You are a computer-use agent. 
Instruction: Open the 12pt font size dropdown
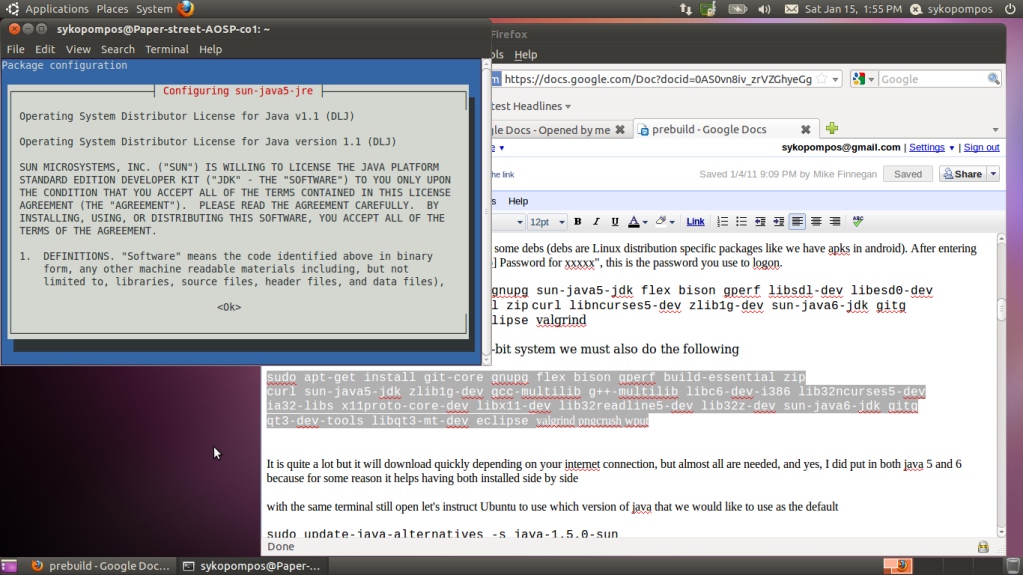(x=546, y=222)
